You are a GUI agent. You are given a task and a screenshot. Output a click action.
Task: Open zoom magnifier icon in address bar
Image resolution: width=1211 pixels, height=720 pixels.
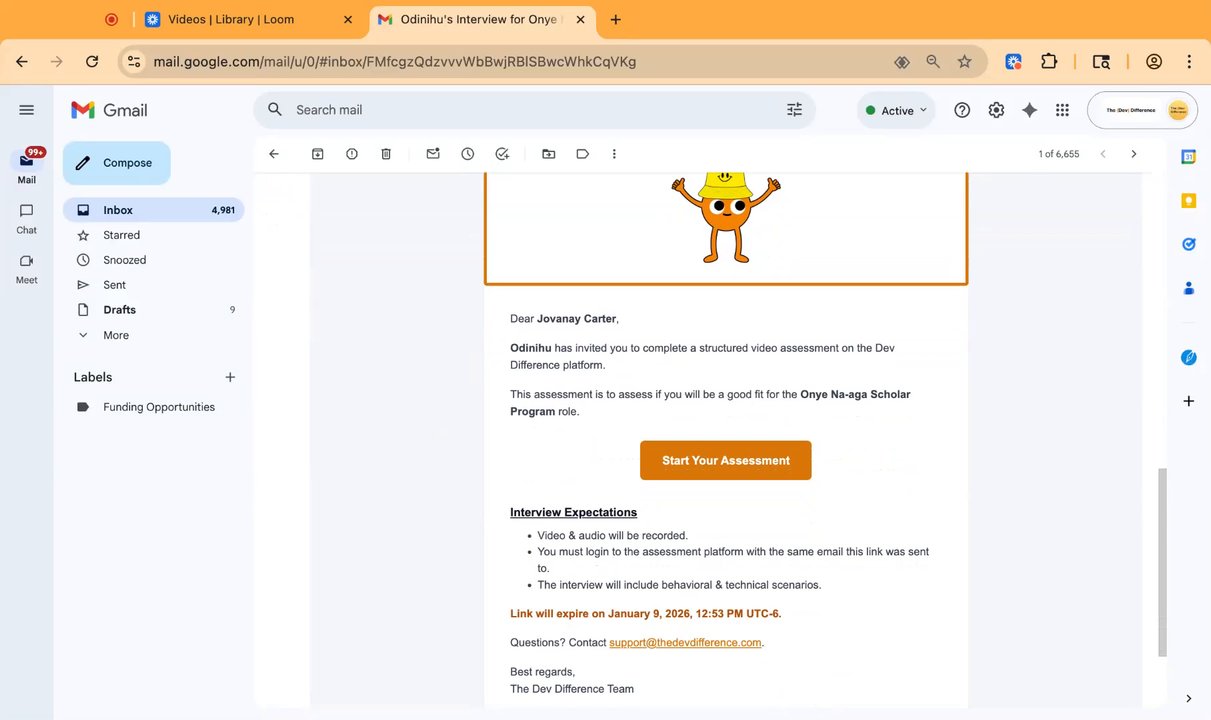[933, 62]
